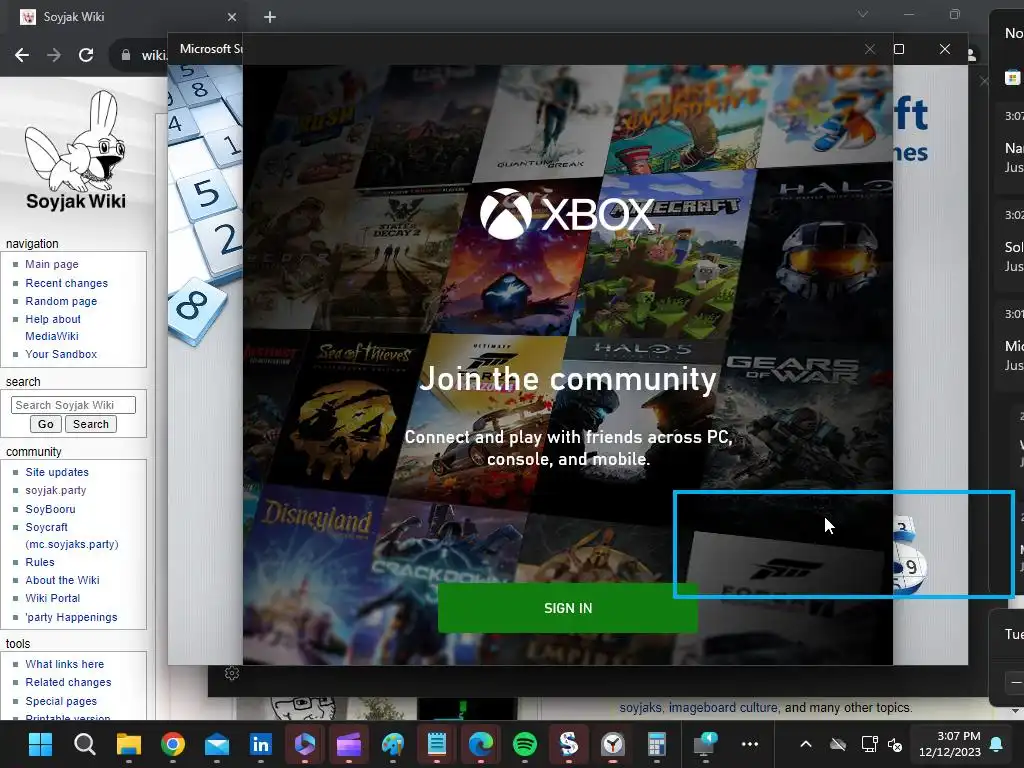1024x768 pixels.
Task: Go back in the browser
Action: tap(22, 55)
